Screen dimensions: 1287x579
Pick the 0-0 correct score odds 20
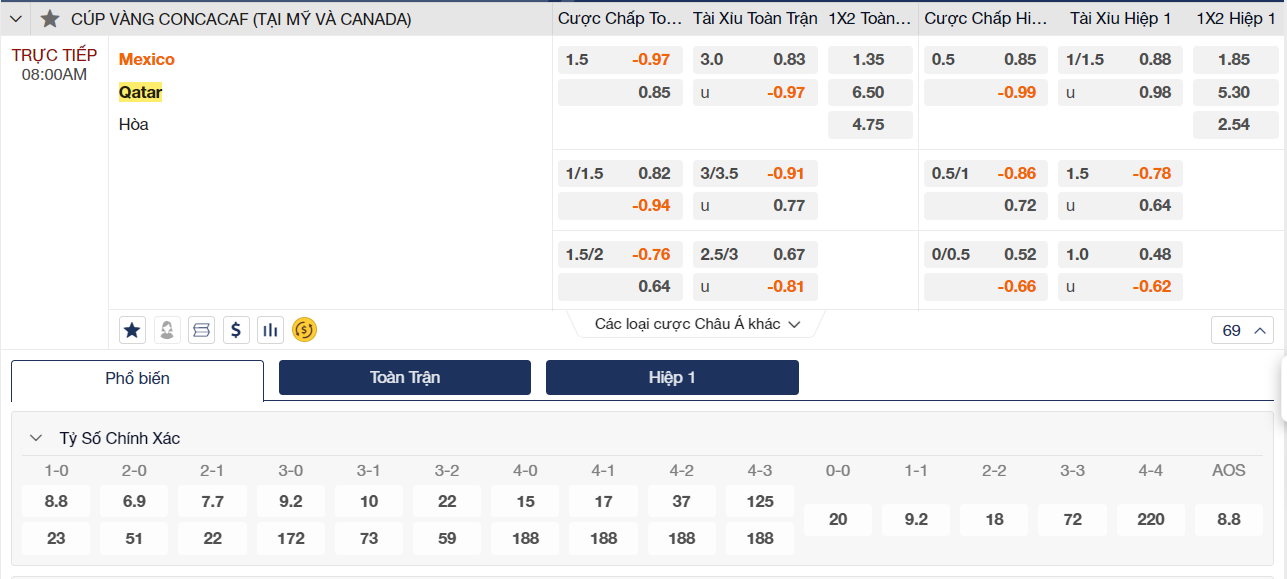point(838,519)
